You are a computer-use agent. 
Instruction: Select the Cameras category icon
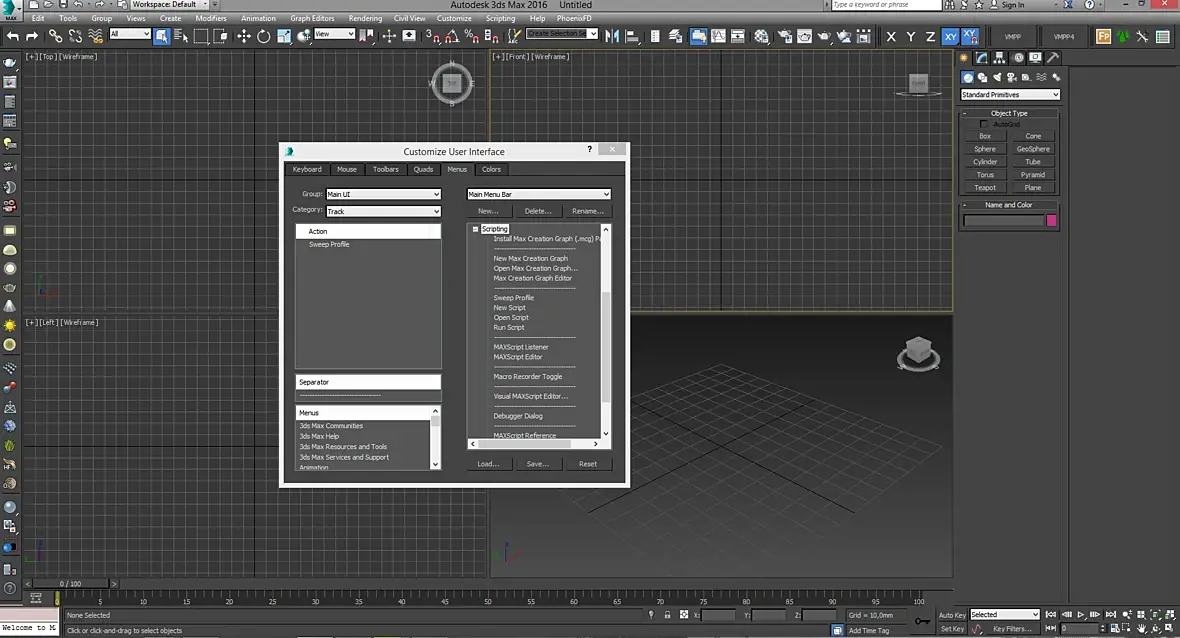coord(1013,77)
